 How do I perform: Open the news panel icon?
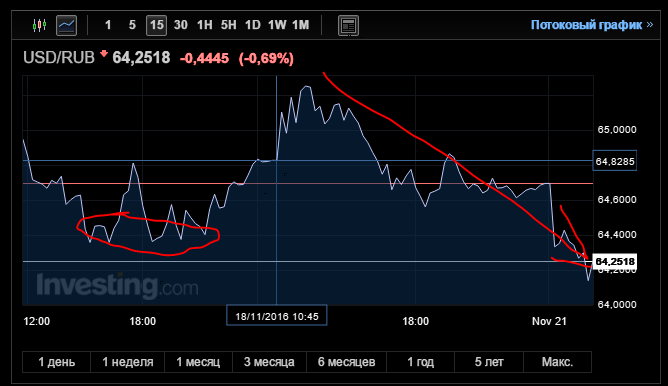(348, 25)
